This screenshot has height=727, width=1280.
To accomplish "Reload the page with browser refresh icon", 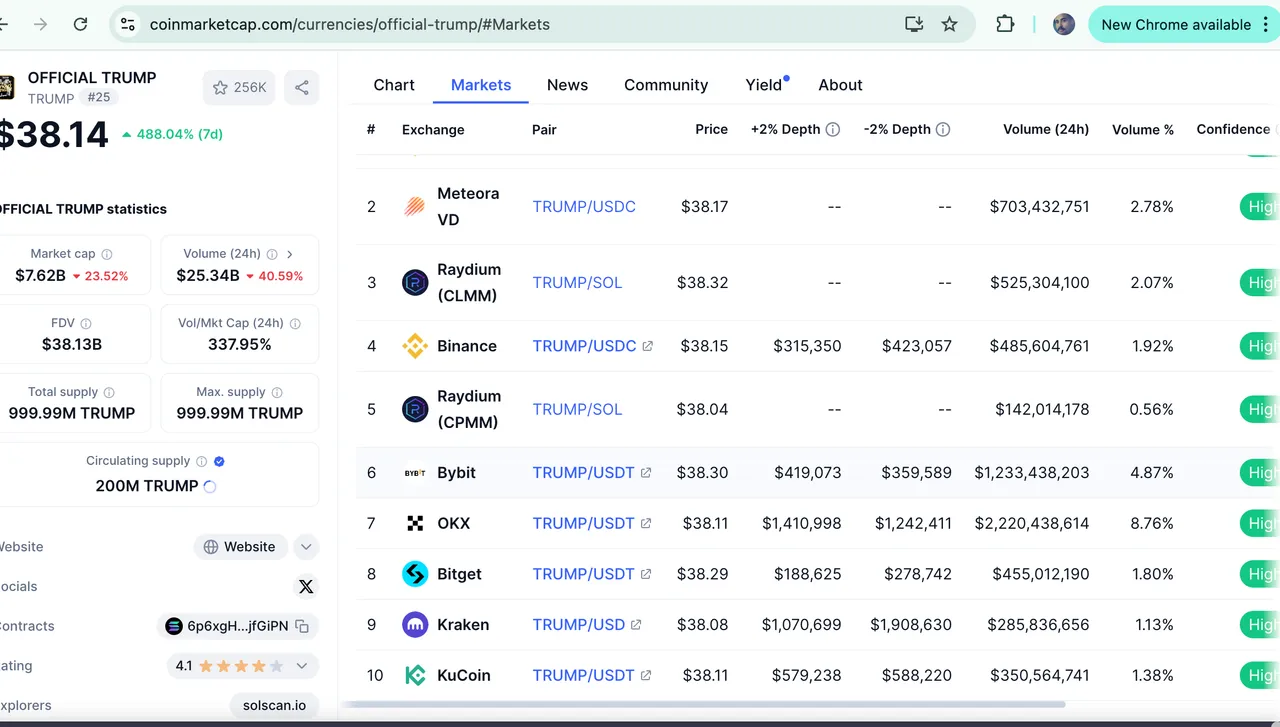I will (x=80, y=24).
